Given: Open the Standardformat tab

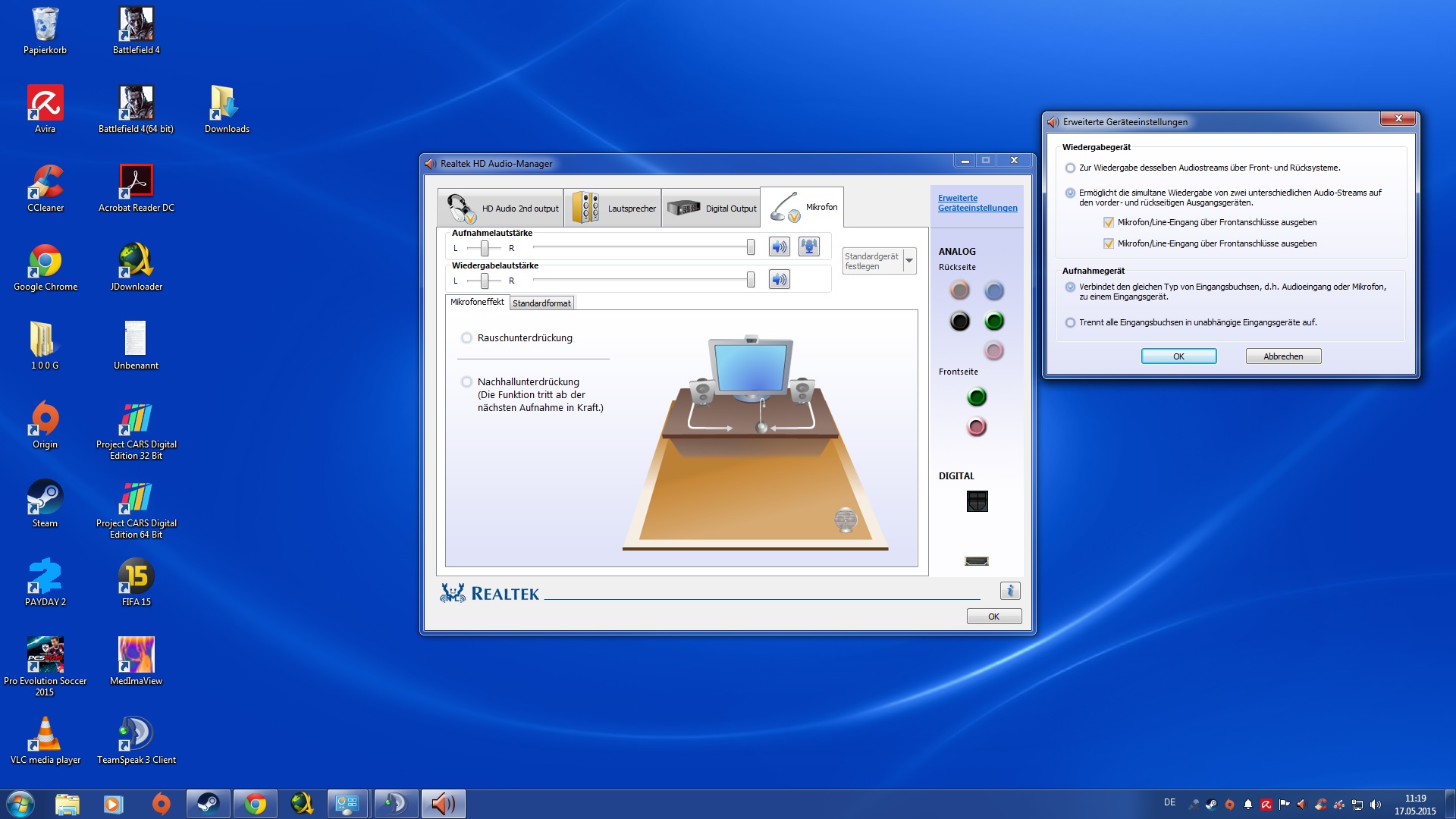Looking at the screenshot, I should (x=541, y=303).
